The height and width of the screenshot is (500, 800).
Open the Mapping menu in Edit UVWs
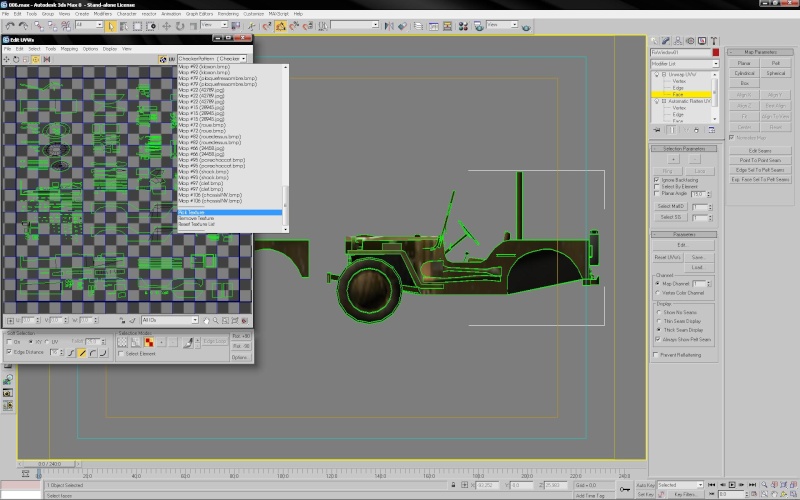tap(69, 49)
